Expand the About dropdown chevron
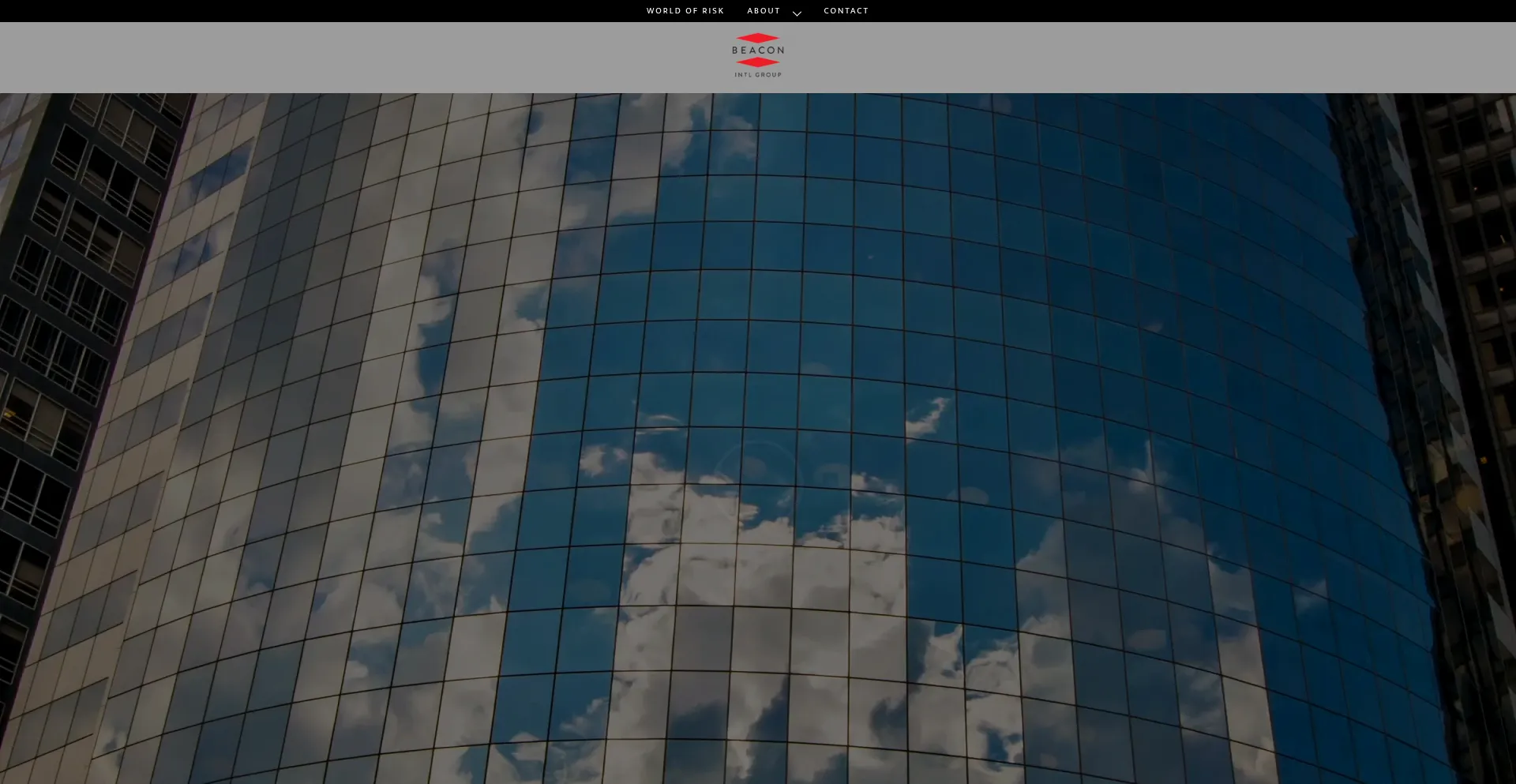The width and height of the screenshot is (1516, 784). [797, 13]
